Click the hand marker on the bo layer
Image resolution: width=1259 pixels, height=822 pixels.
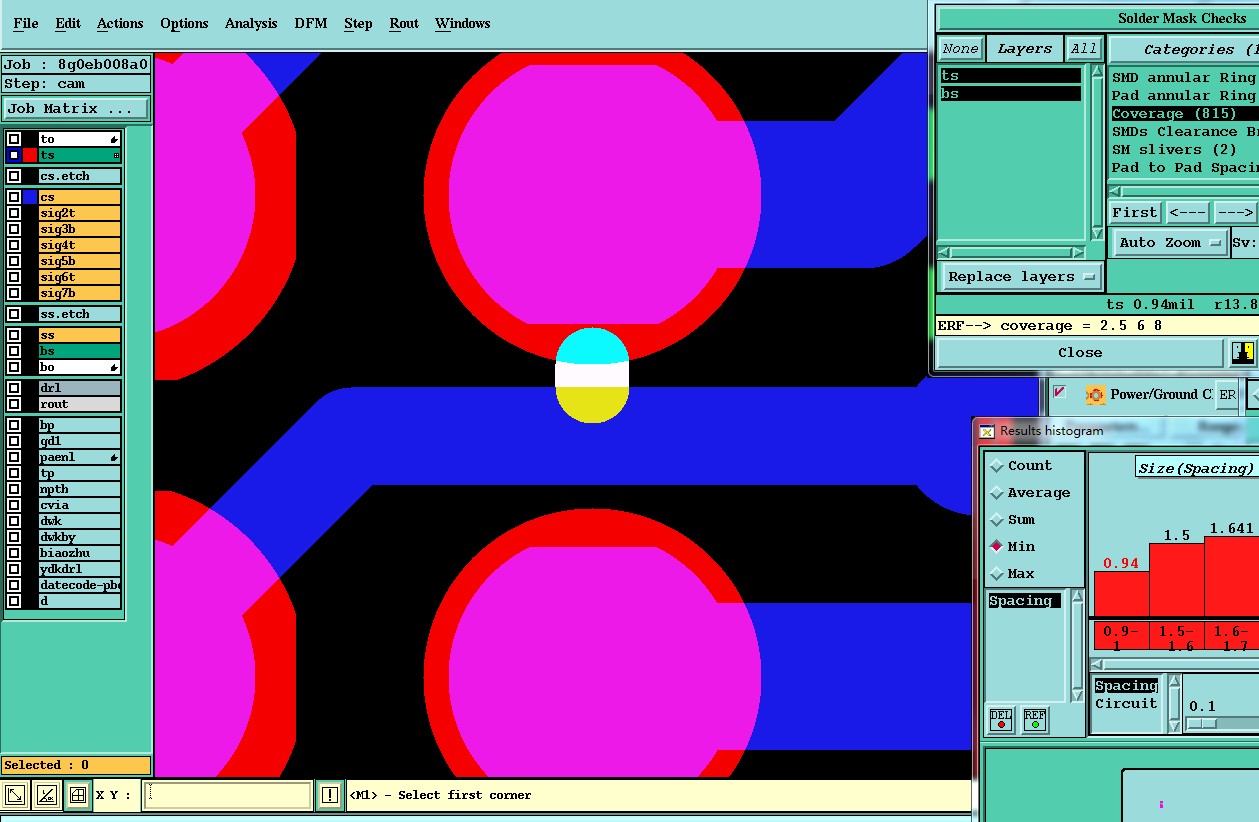[114, 367]
